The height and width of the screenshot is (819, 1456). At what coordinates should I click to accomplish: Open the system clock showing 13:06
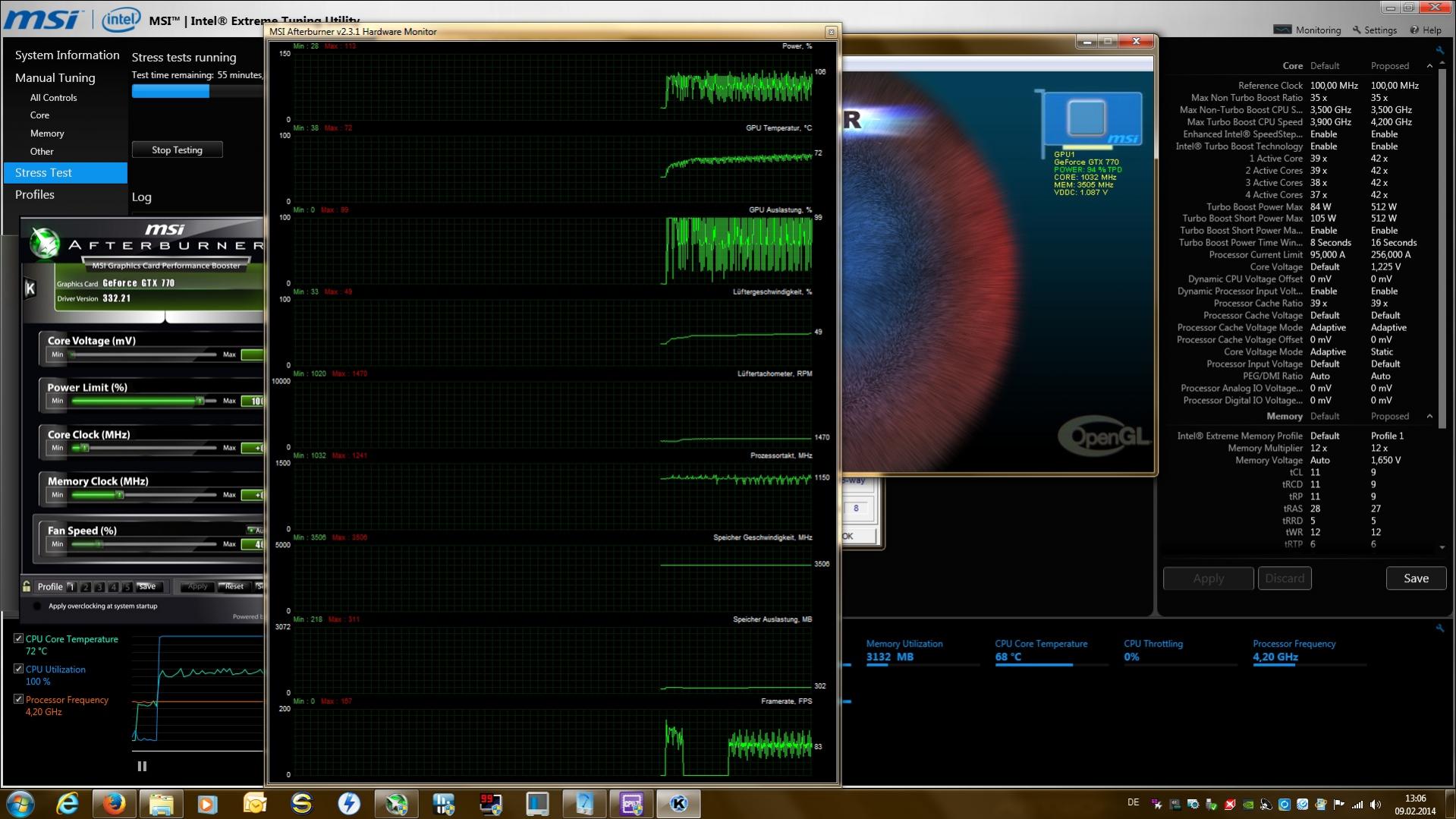point(1415,804)
